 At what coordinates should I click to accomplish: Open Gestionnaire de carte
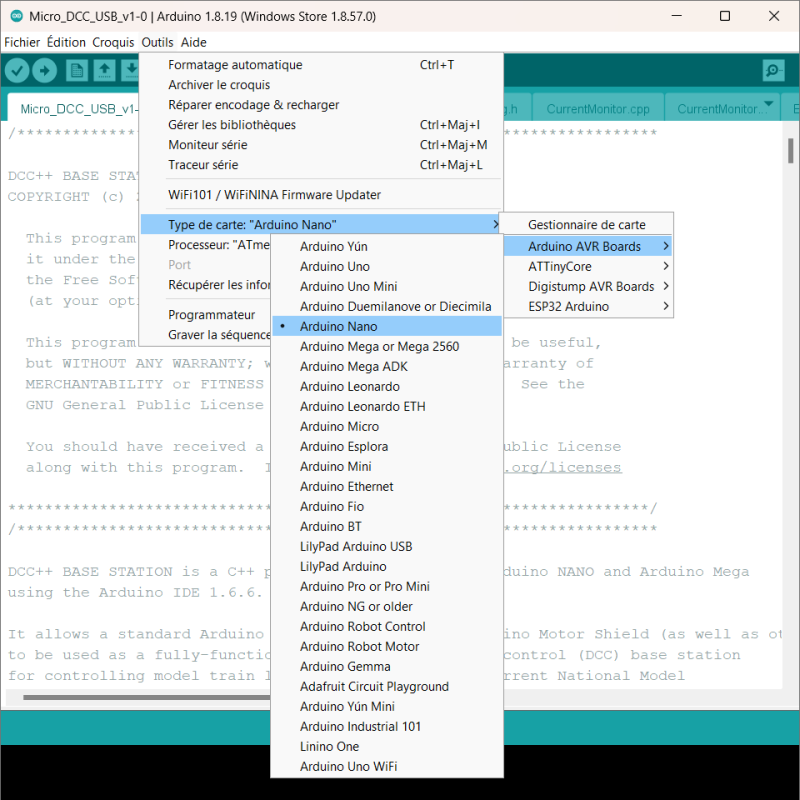click(x=587, y=224)
